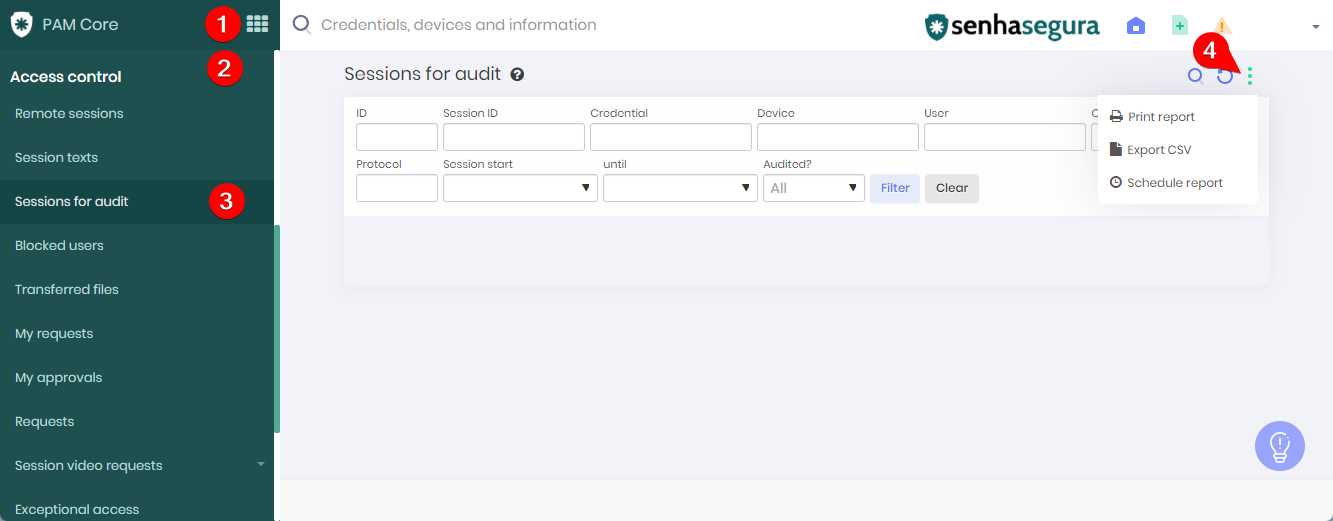Click the Filter button
The image size is (1333, 521).
pos(895,188)
